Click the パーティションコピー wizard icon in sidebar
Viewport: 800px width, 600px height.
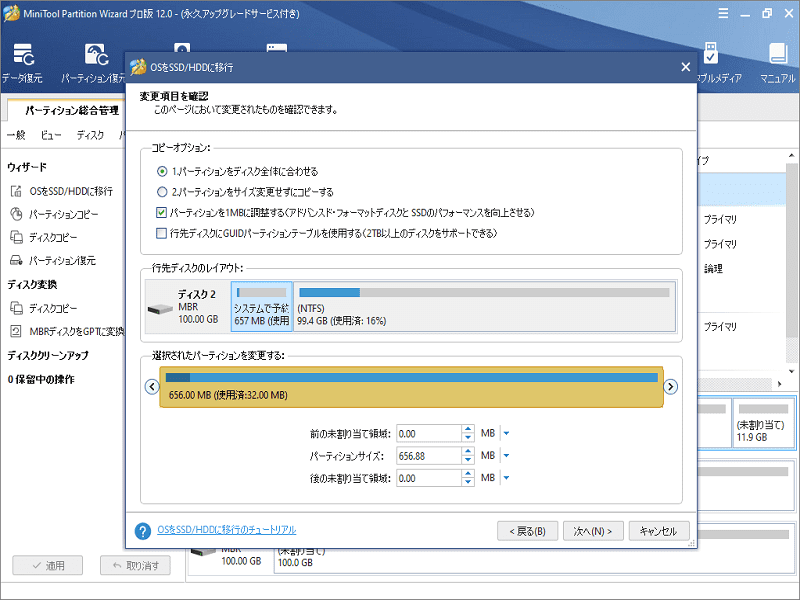16,214
